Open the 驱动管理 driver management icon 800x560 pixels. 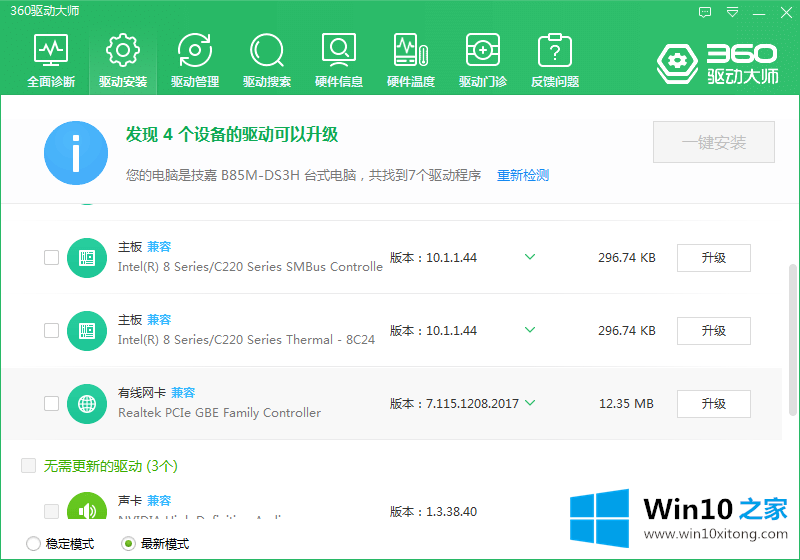pos(195,50)
